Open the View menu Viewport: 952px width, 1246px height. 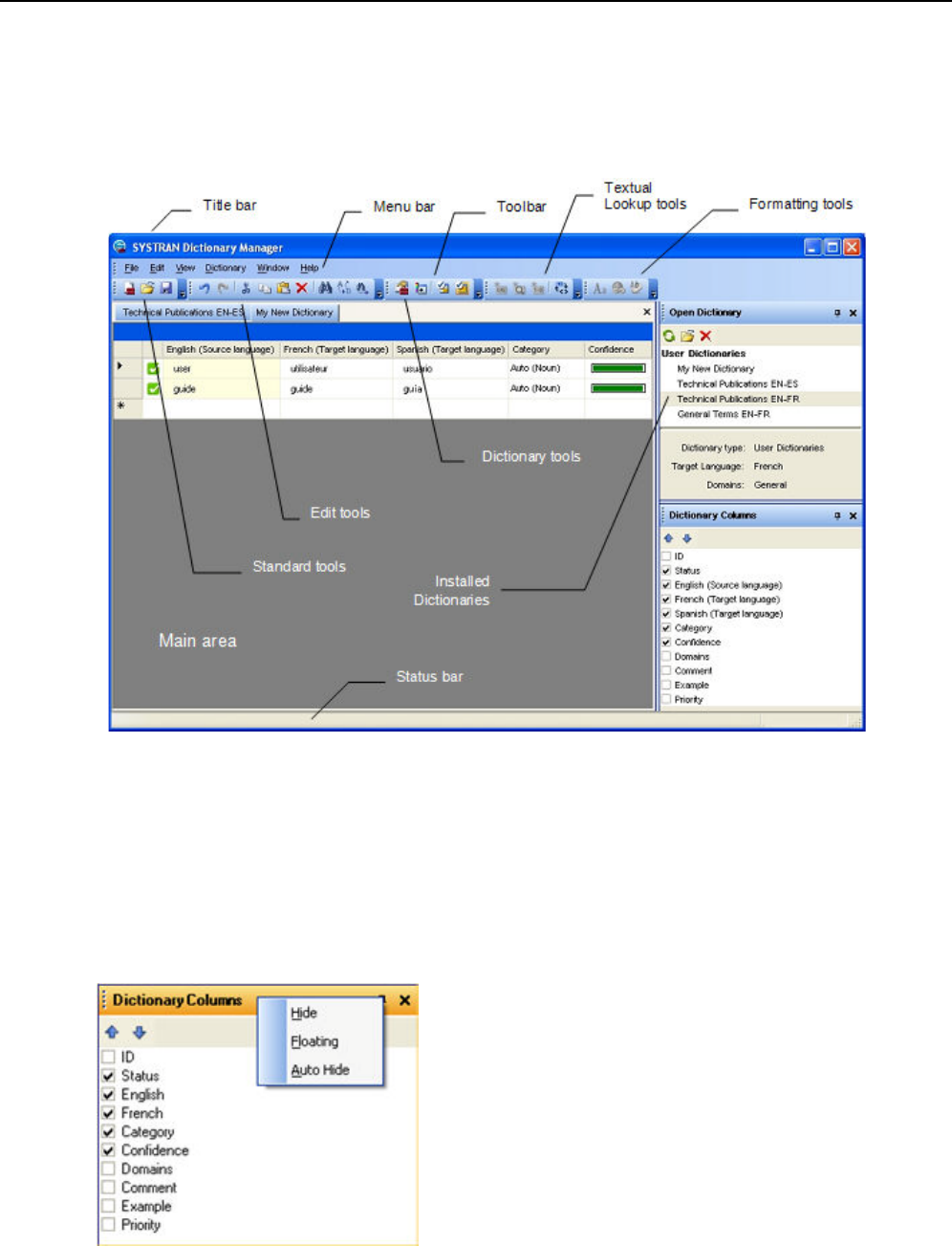pyautogui.click(x=185, y=268)
